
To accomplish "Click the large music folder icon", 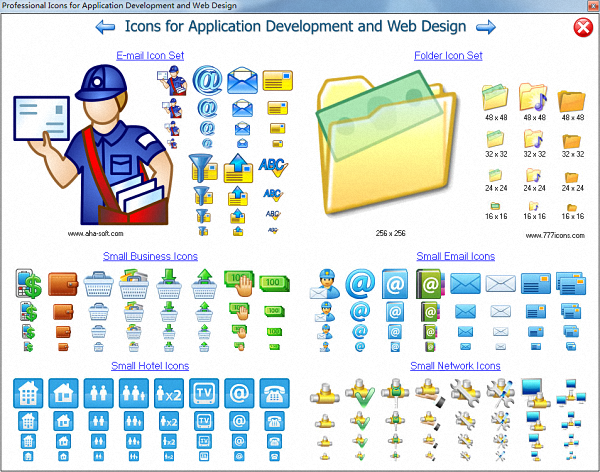I will pos(533,98).
